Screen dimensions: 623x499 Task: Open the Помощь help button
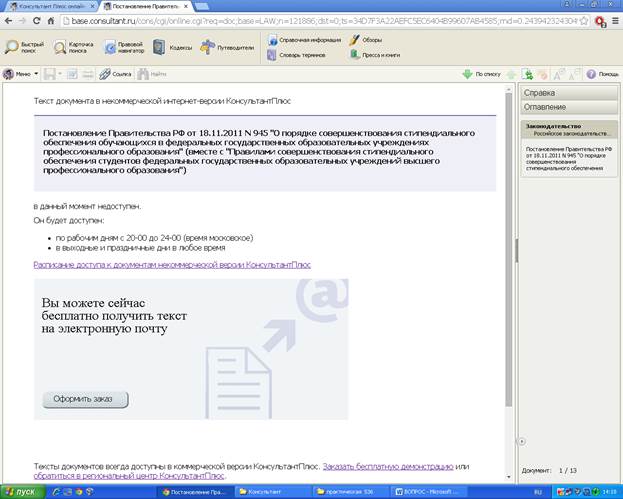[603, 74]
